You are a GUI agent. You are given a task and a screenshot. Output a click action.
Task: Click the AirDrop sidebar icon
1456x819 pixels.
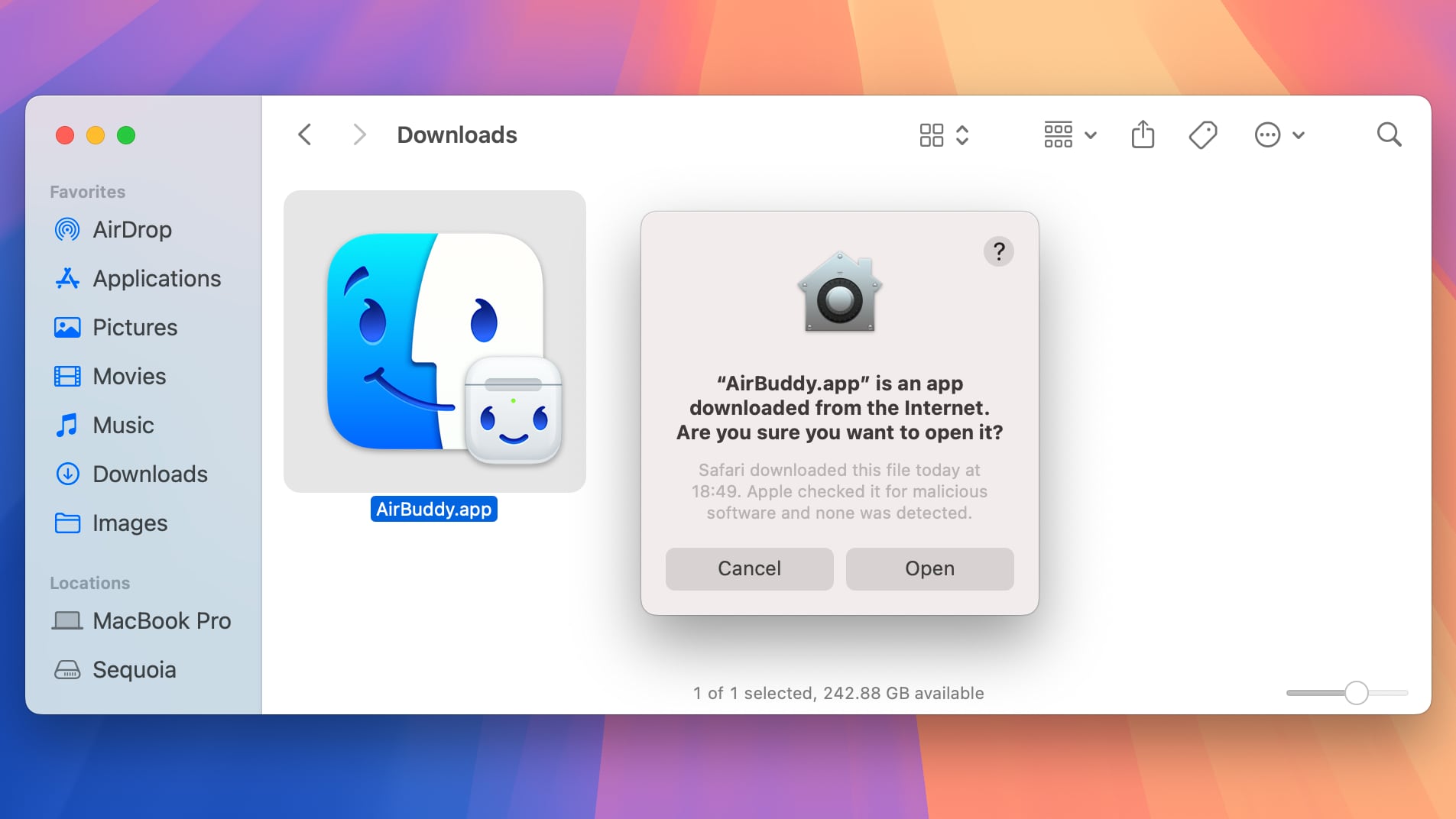point(67,229)
